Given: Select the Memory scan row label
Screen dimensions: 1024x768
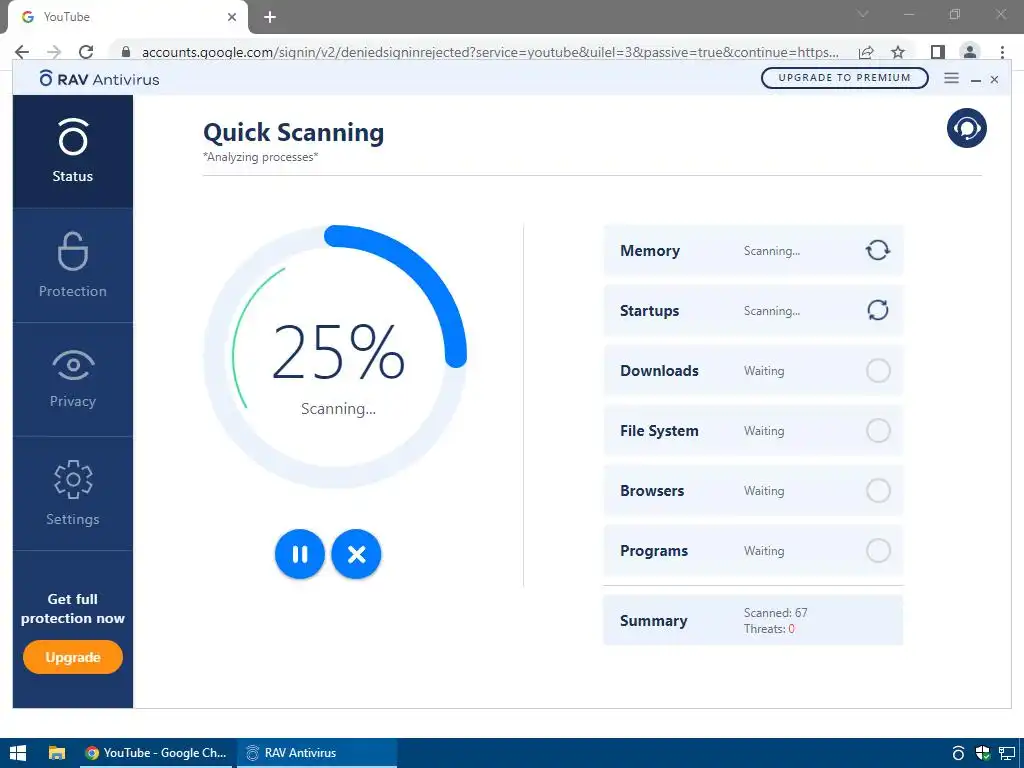Looking at the screenshot, I should click(650, 251).
